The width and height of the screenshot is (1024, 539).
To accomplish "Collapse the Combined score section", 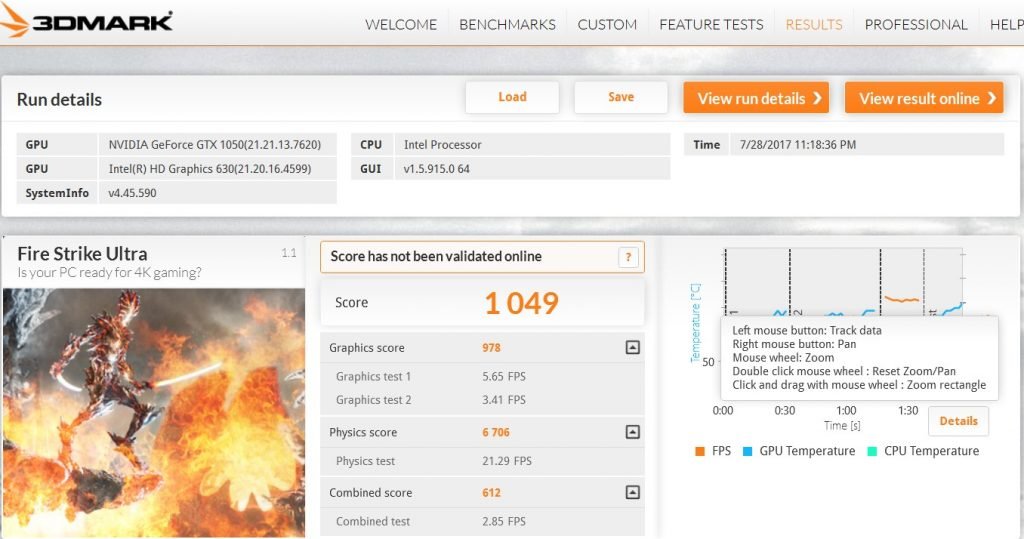I will tap(633, 492).
